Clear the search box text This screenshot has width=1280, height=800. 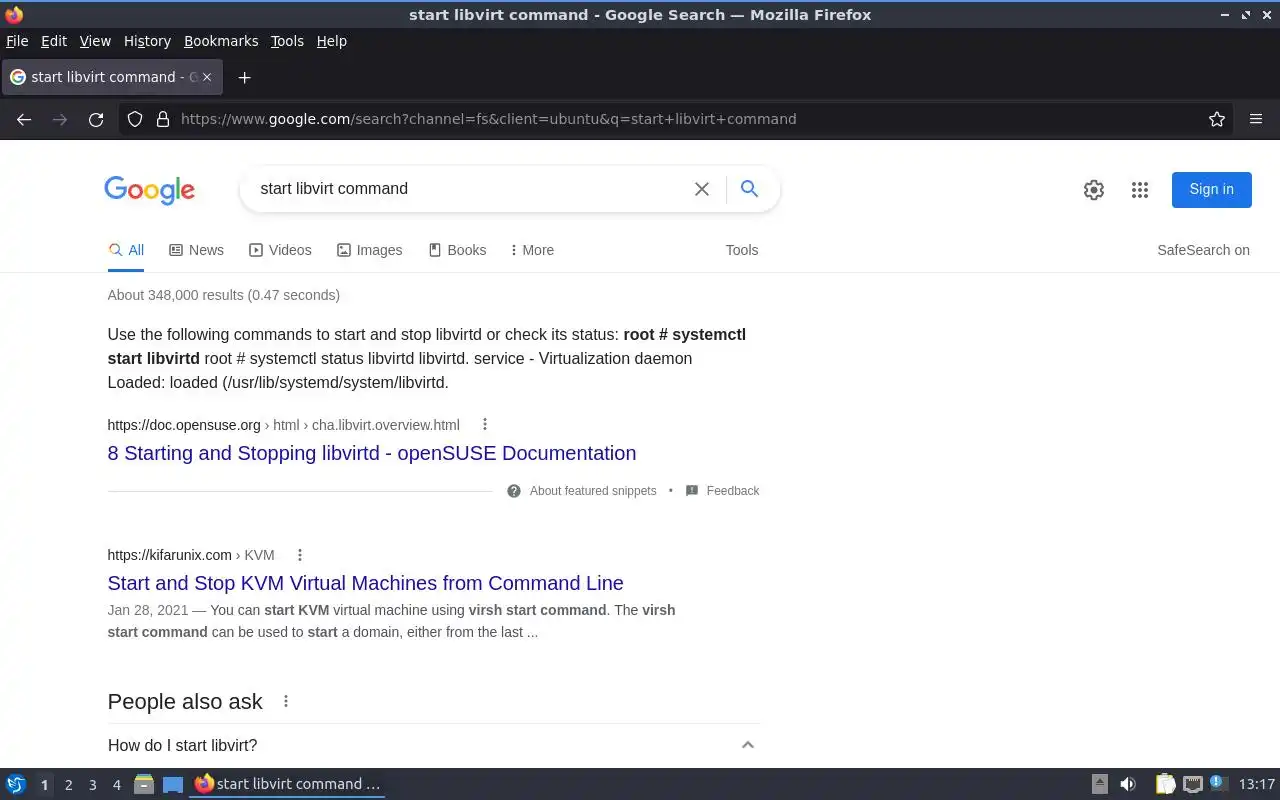[x=702, y=189]
